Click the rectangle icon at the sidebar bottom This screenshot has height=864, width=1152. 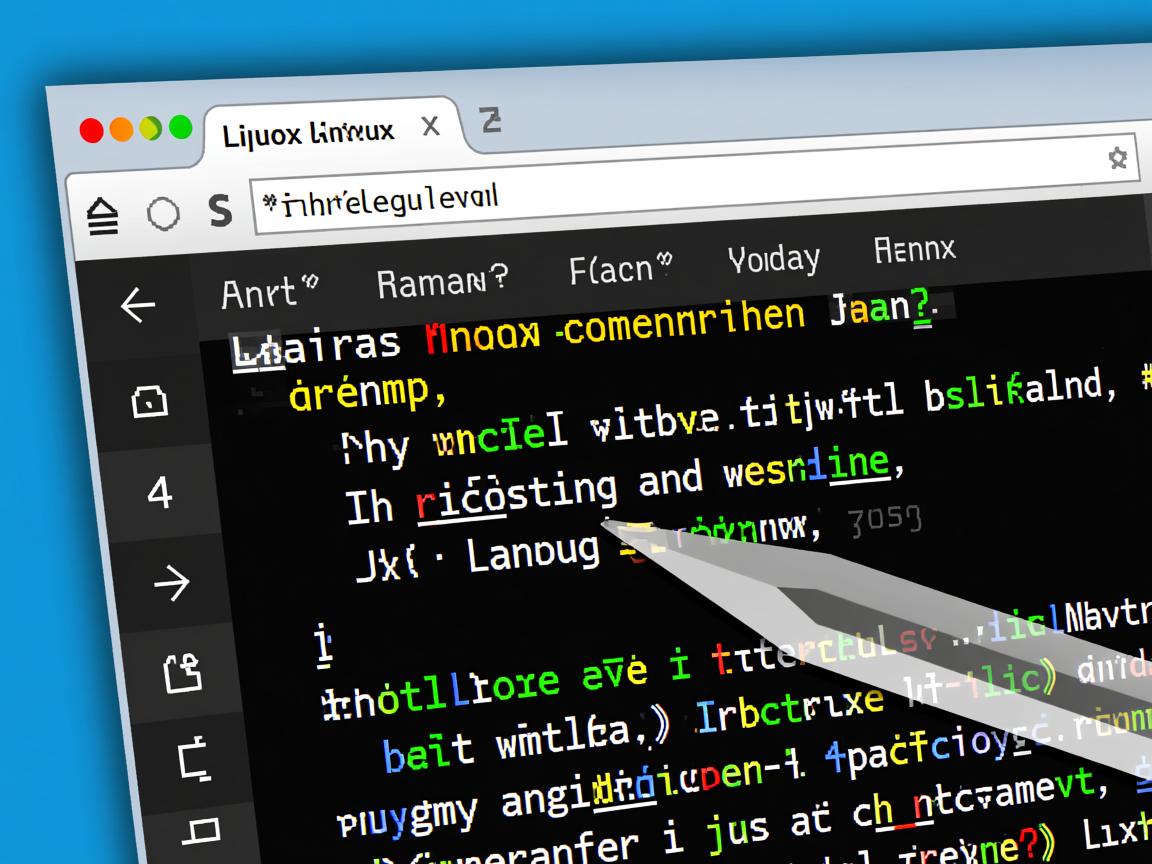(204, 829)
